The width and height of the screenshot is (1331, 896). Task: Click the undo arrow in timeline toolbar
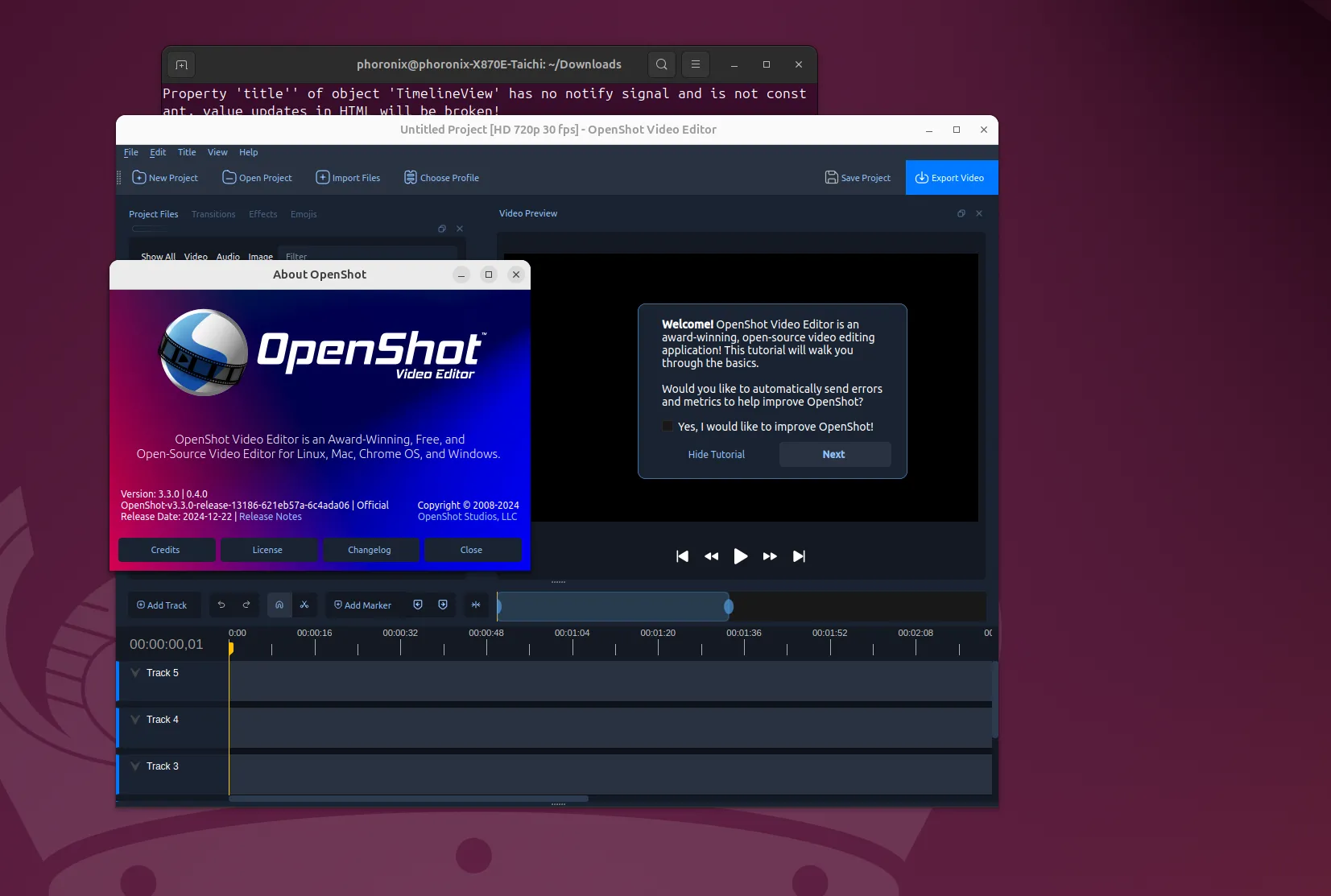(x=221, y=605)
